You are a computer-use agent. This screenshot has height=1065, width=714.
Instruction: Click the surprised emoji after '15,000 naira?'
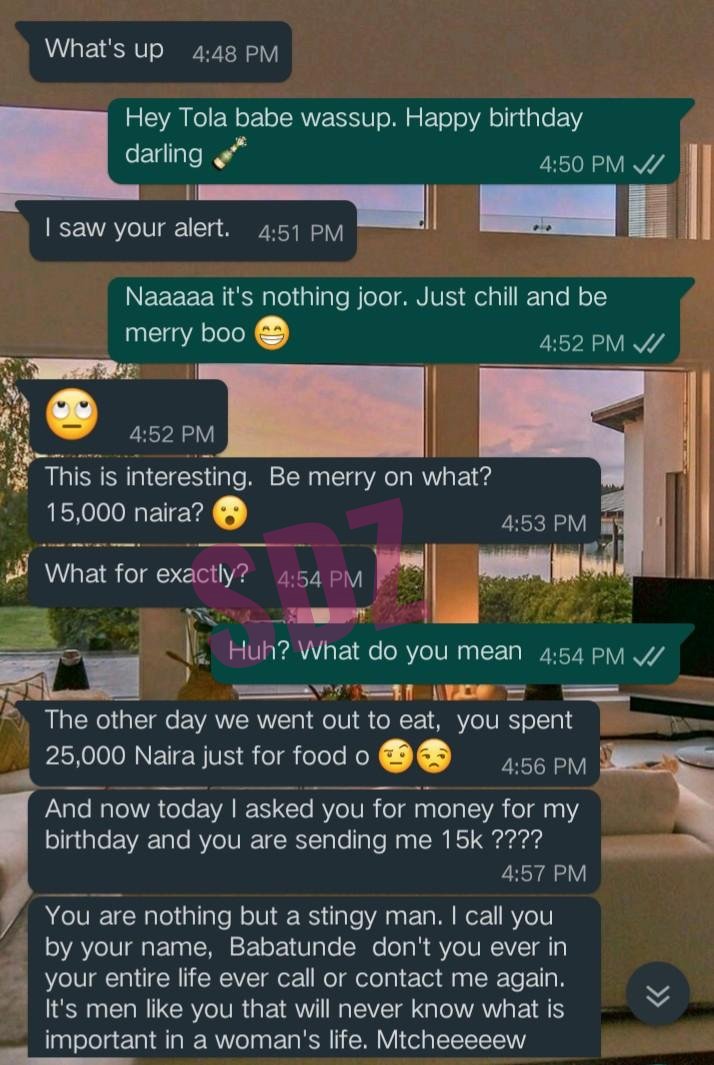(230, 513)
